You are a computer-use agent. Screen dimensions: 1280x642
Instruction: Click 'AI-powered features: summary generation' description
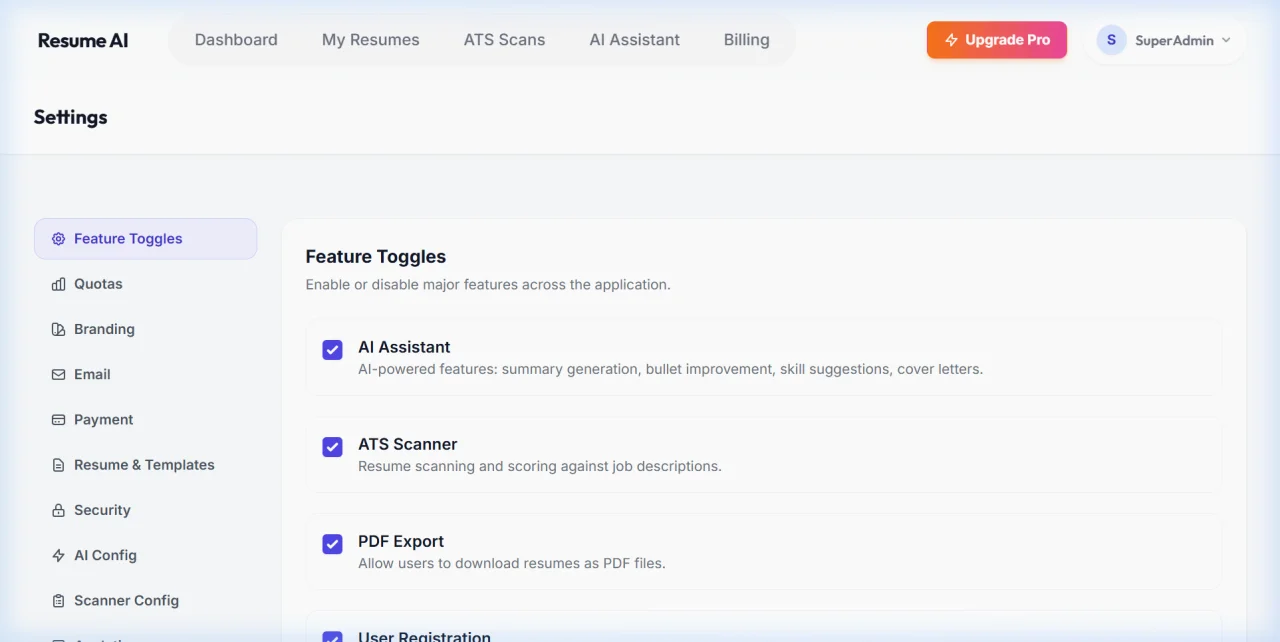click(671, 369)
